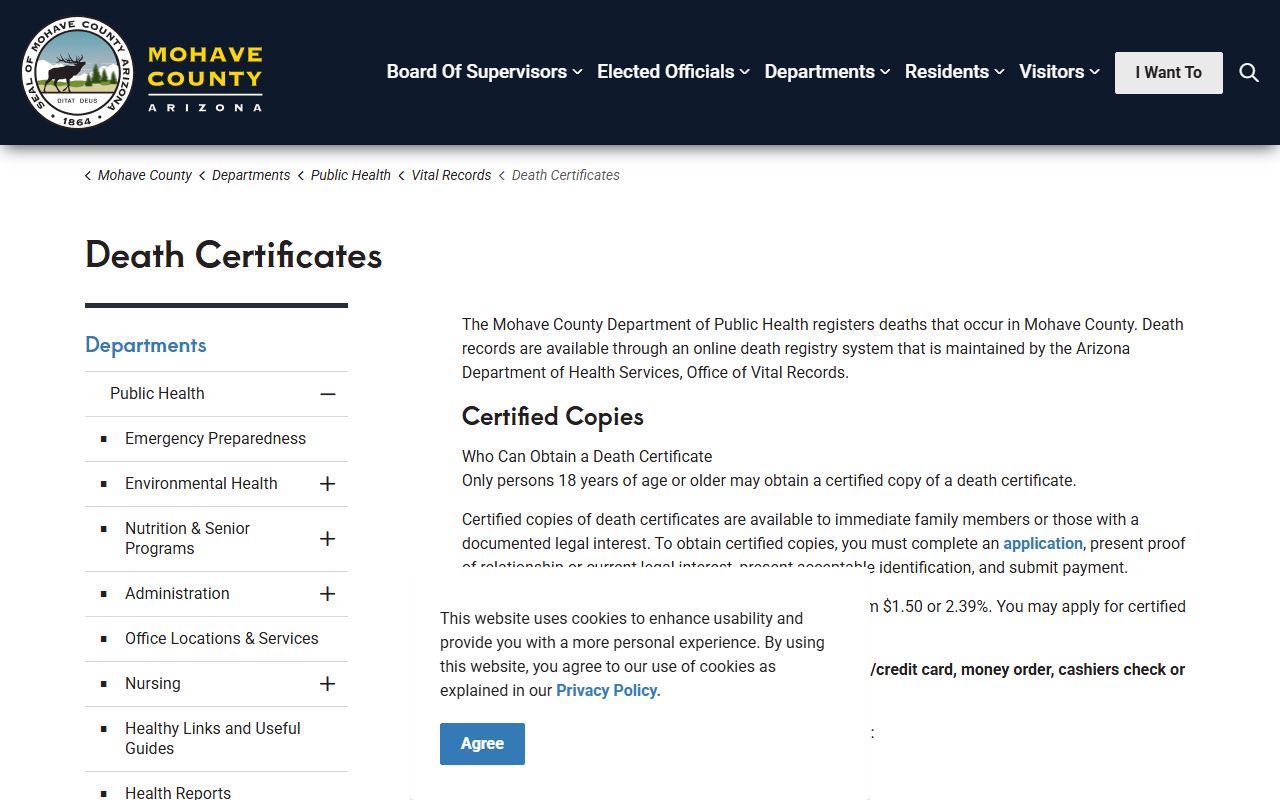Open Environmental Health sidebar link

click(x=201, y=484)
